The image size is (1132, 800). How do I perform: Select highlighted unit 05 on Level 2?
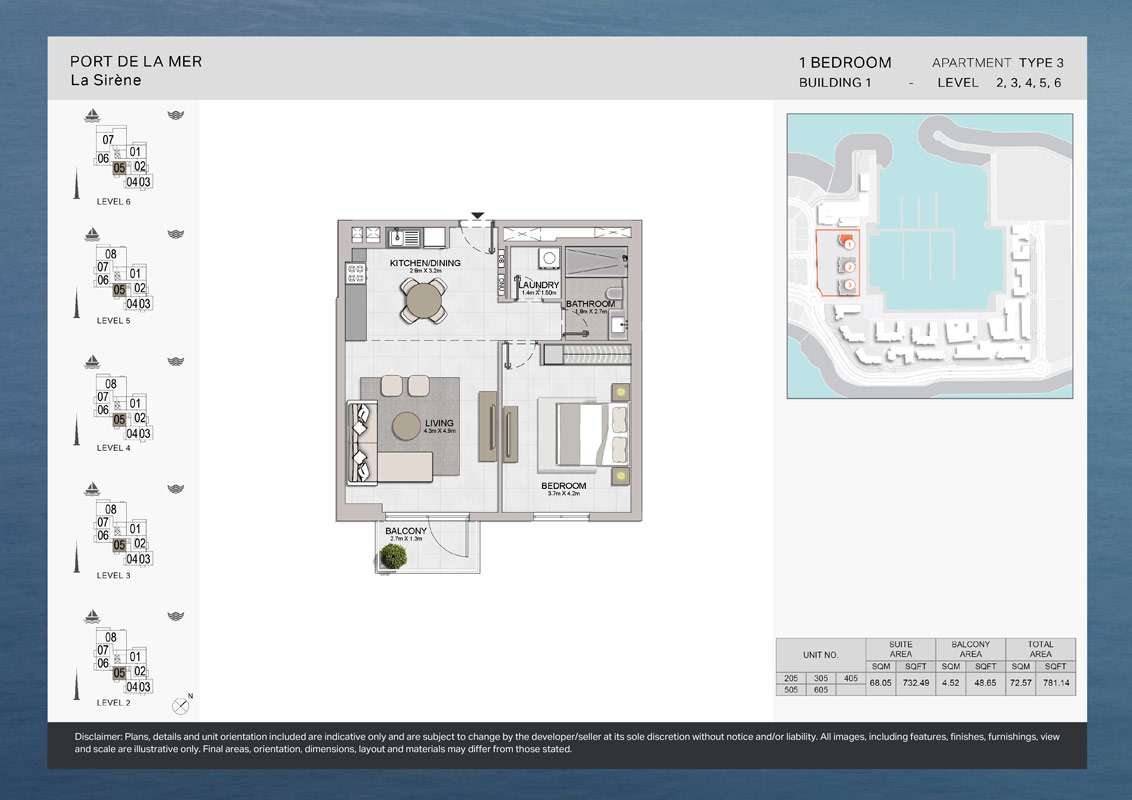[119, 674]
